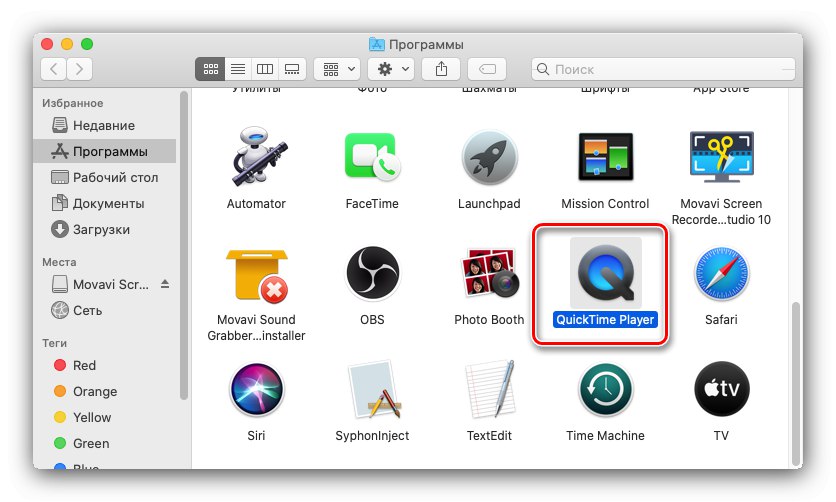836x502 pixels.
Task: Click the Edit Tags toolbar button
Action: click(487, 69)
